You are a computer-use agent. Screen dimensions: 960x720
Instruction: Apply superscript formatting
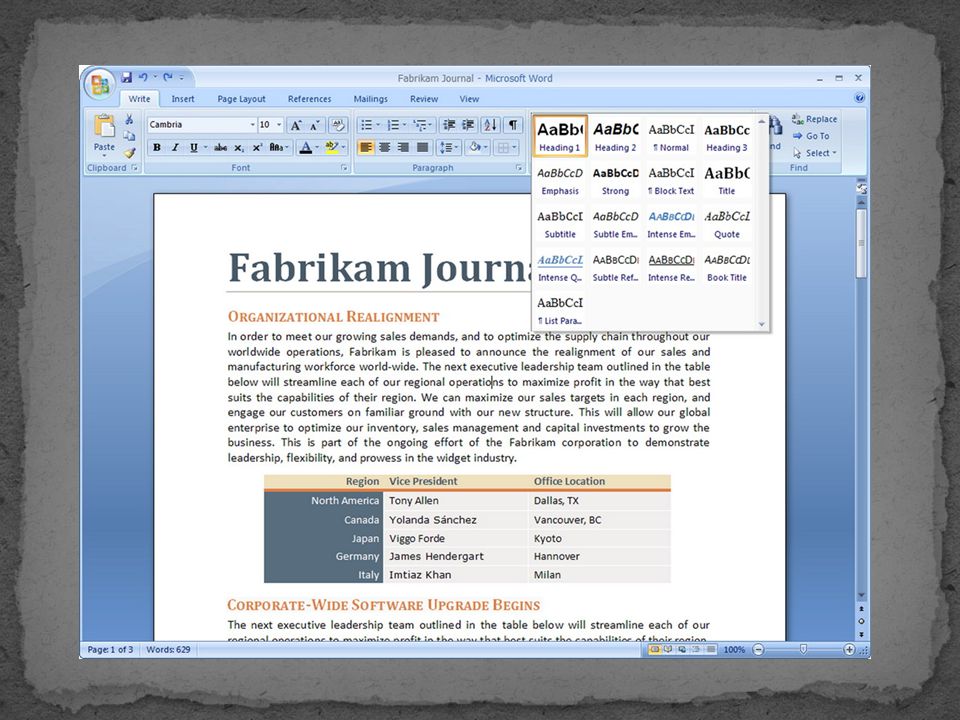pyautogui.click(x=257, y=148)
